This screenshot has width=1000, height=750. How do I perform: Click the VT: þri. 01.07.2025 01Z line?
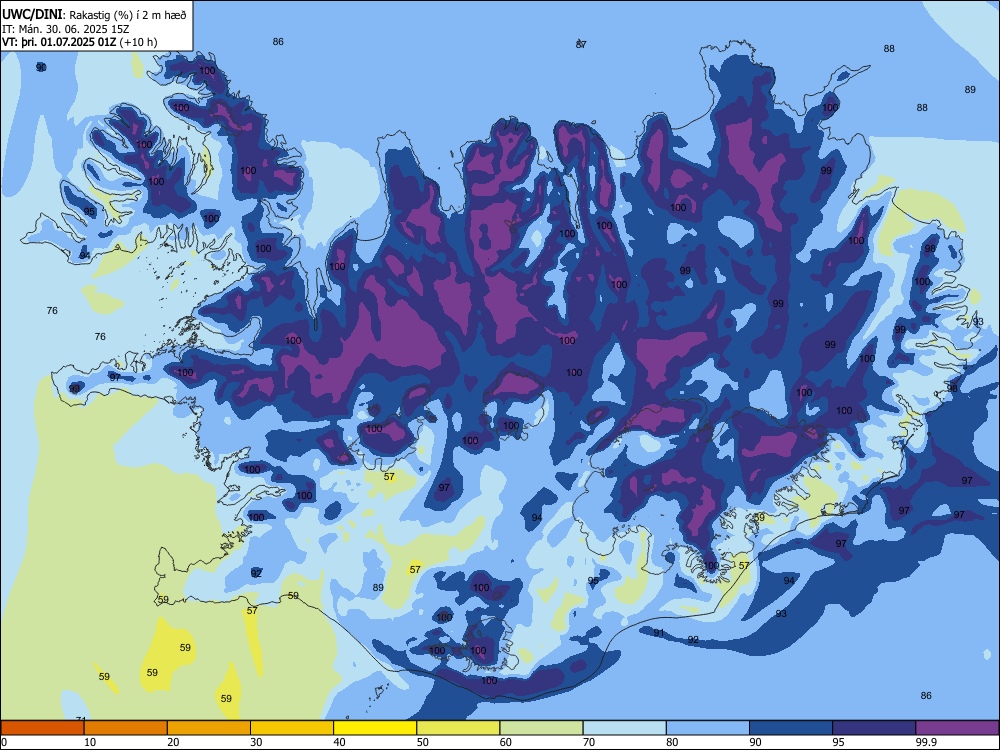pos(80,42)
